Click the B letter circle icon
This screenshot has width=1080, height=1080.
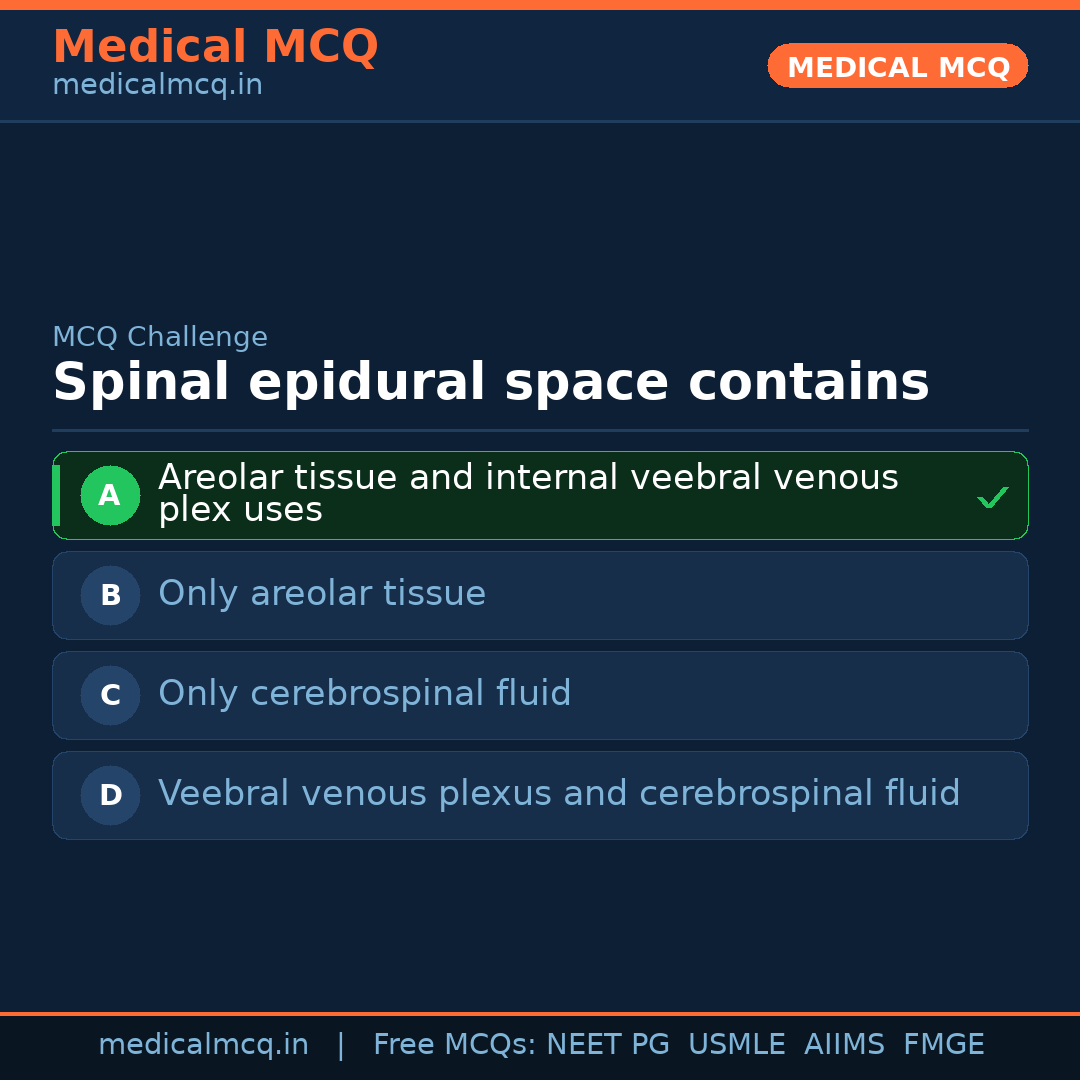110,595
